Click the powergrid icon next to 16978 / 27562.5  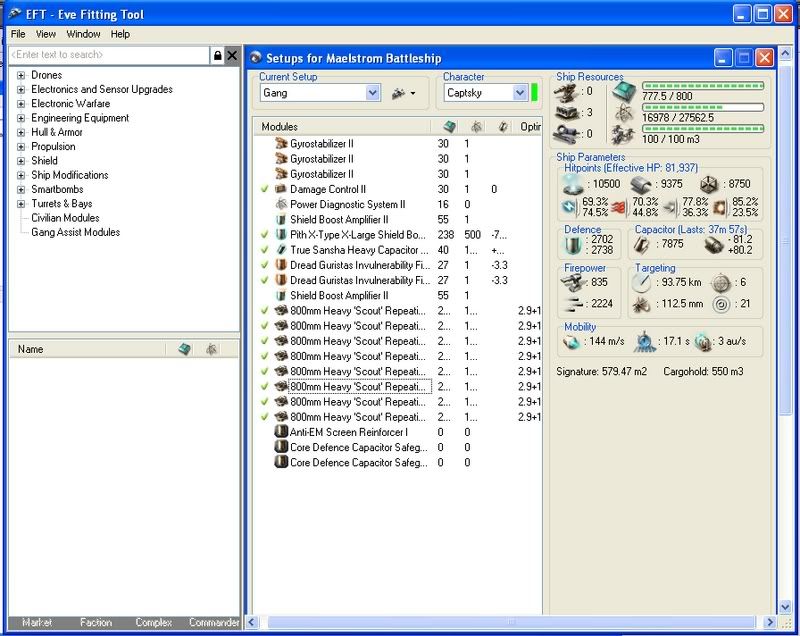624,113
